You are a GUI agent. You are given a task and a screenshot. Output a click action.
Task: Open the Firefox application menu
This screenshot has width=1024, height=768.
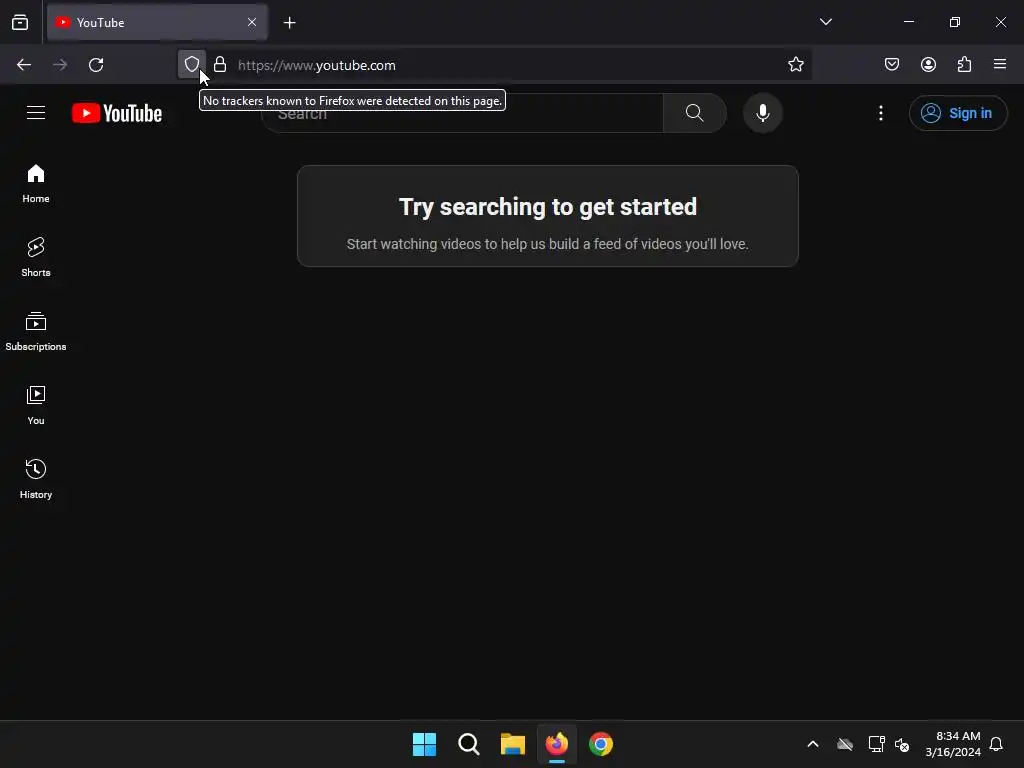click(1000, 65)
